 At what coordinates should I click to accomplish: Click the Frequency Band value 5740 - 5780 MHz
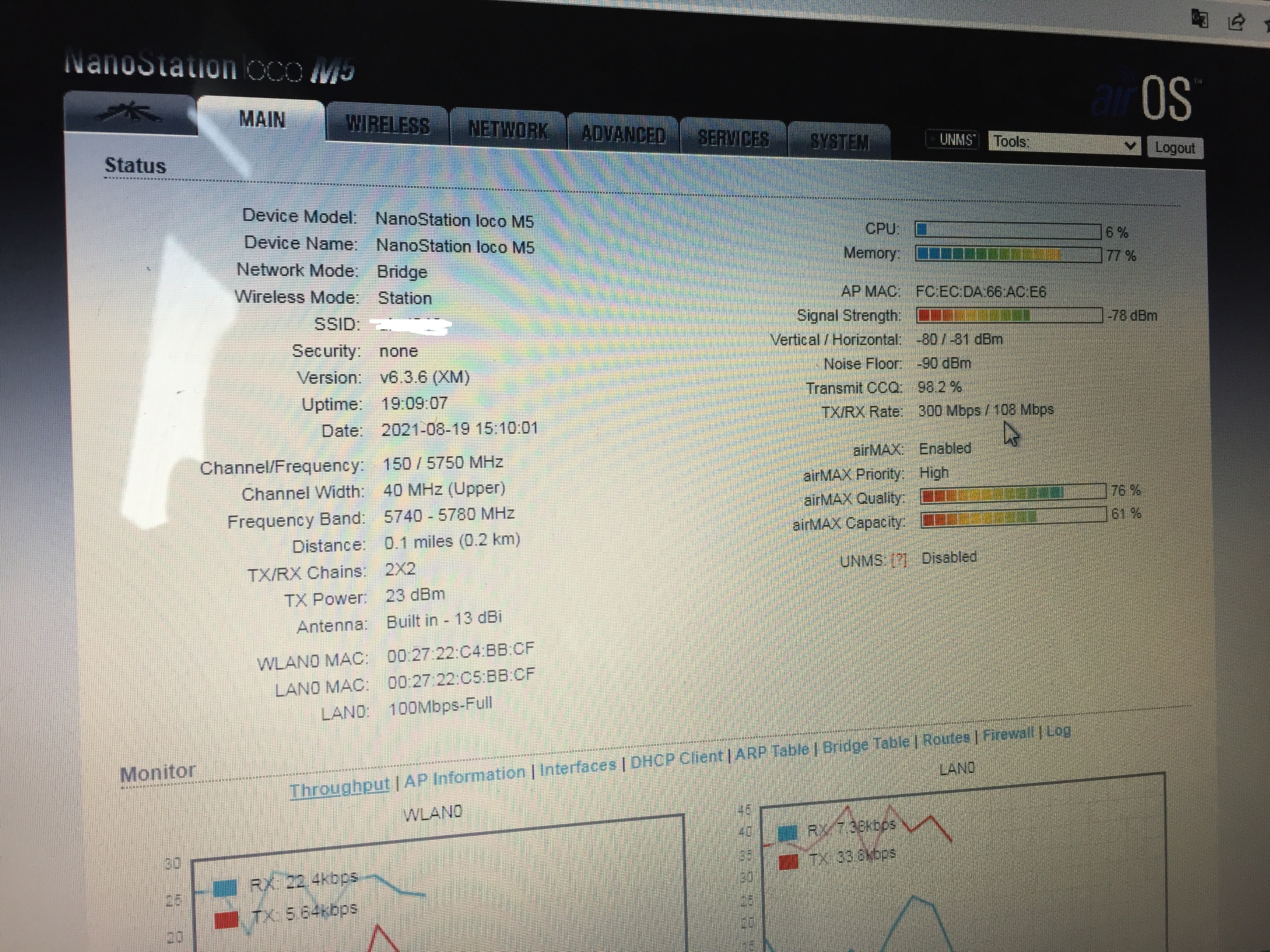pos(449,515)
